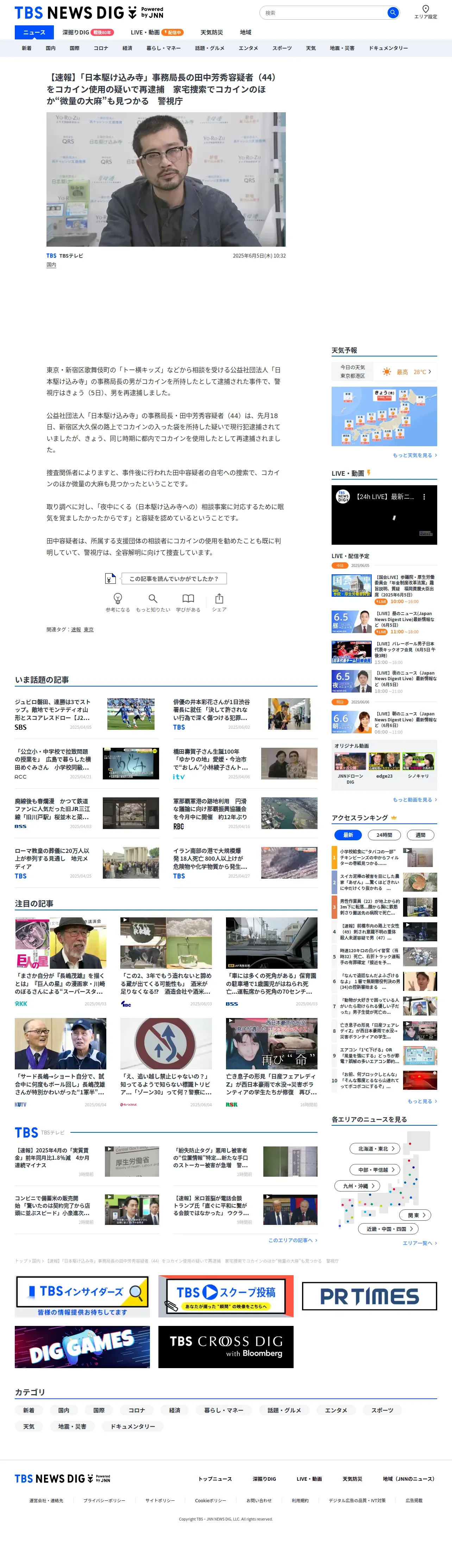The width and height of the screenshot is (452, 1568).
Task: Select the 北海道・東北 area button
Action: point(375,1149)
